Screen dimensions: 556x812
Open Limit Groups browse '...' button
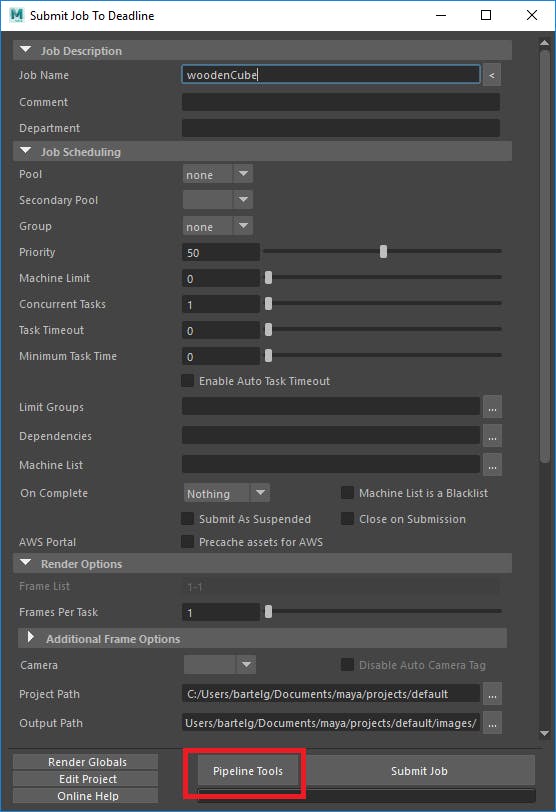(492, 407)
